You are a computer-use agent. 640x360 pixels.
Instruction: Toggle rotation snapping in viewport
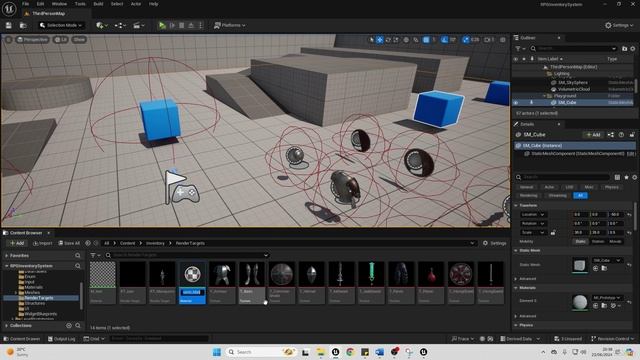(444, 40)
